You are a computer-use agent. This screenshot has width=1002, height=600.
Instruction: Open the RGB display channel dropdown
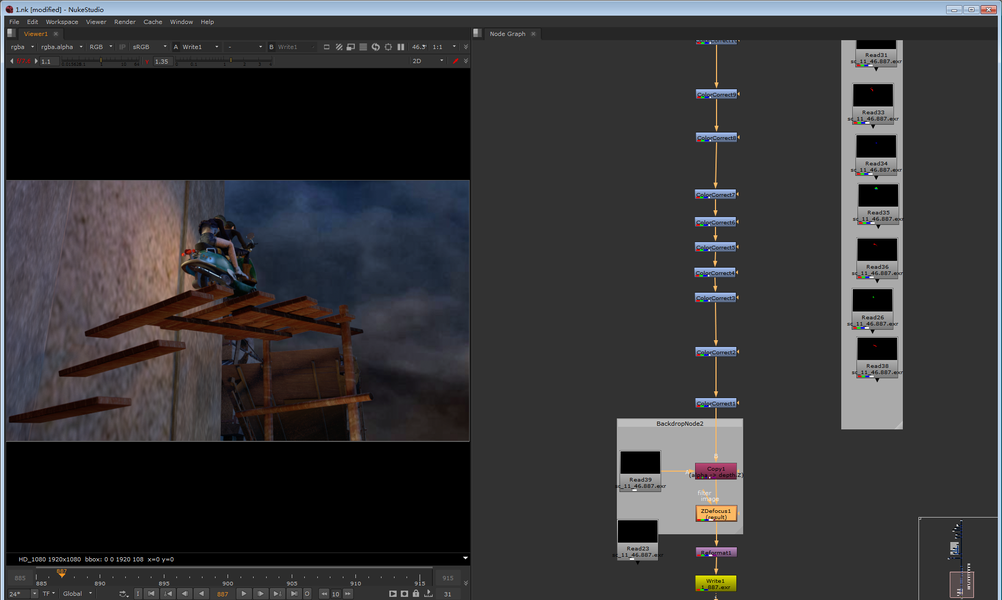[100, 47]
